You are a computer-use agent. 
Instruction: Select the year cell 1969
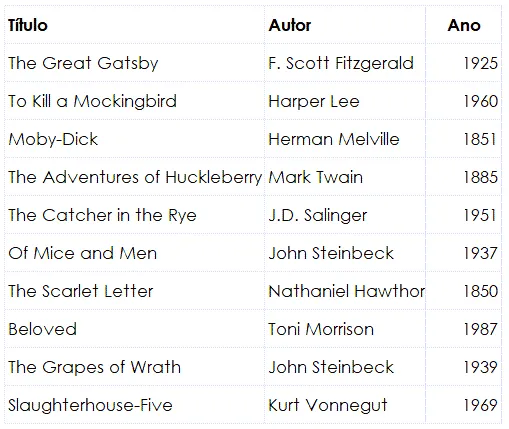pos(464,405)
